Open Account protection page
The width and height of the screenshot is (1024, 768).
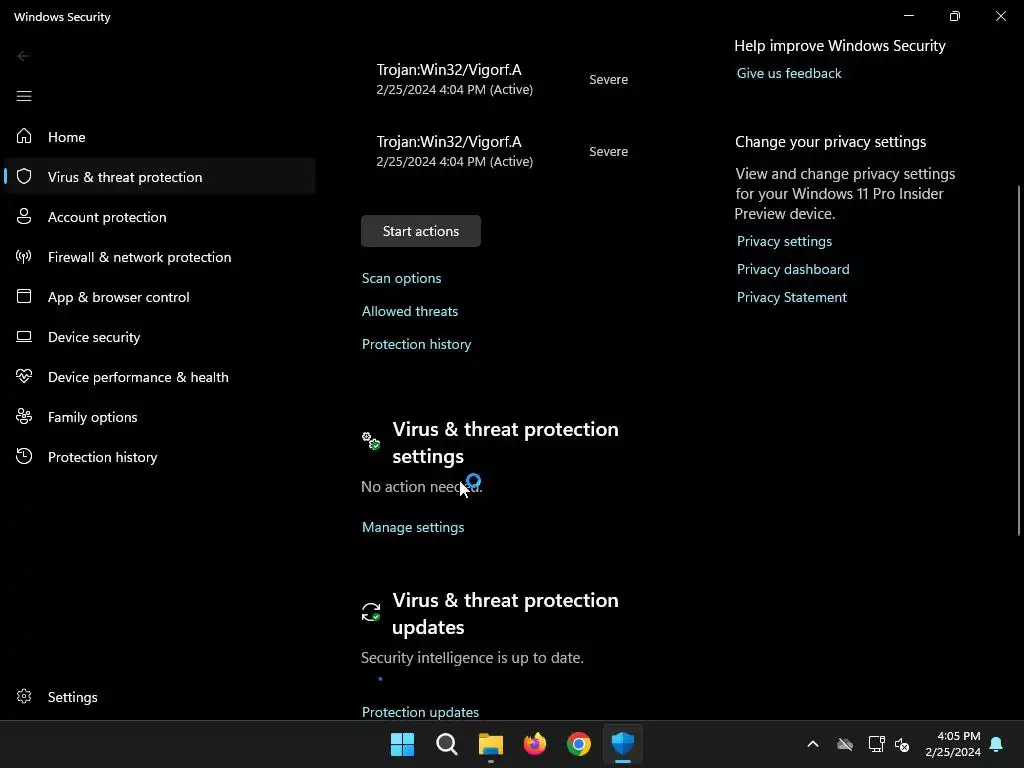point(160,217)
